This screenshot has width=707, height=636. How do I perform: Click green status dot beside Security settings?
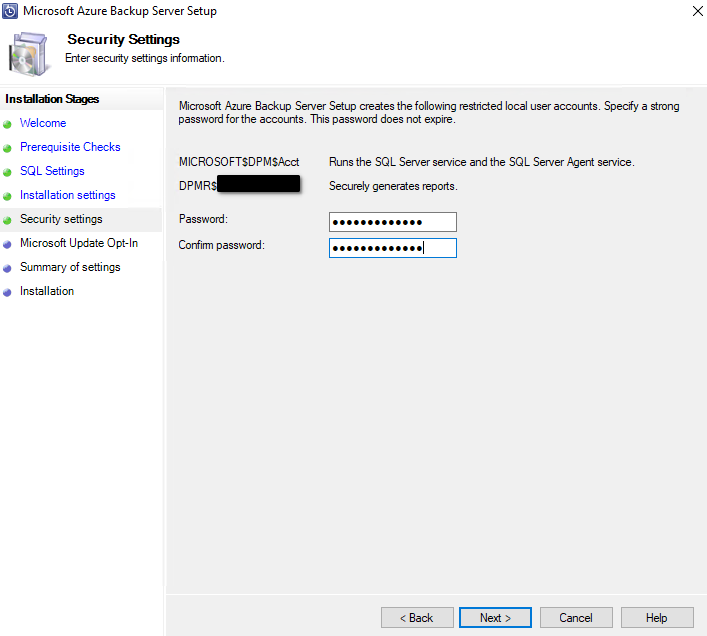pos(7,220)
